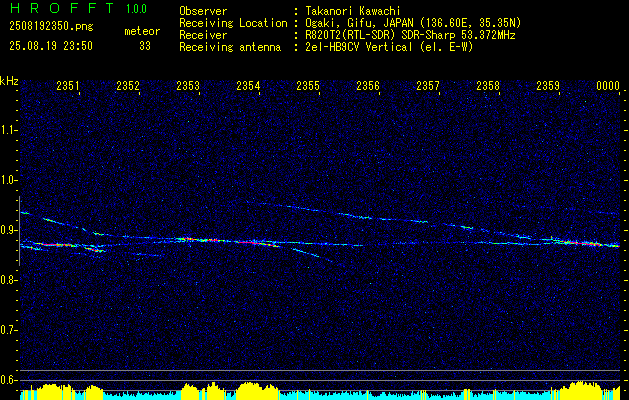
Task: Click the HROFFT program title text
Action: click(62, 8)
